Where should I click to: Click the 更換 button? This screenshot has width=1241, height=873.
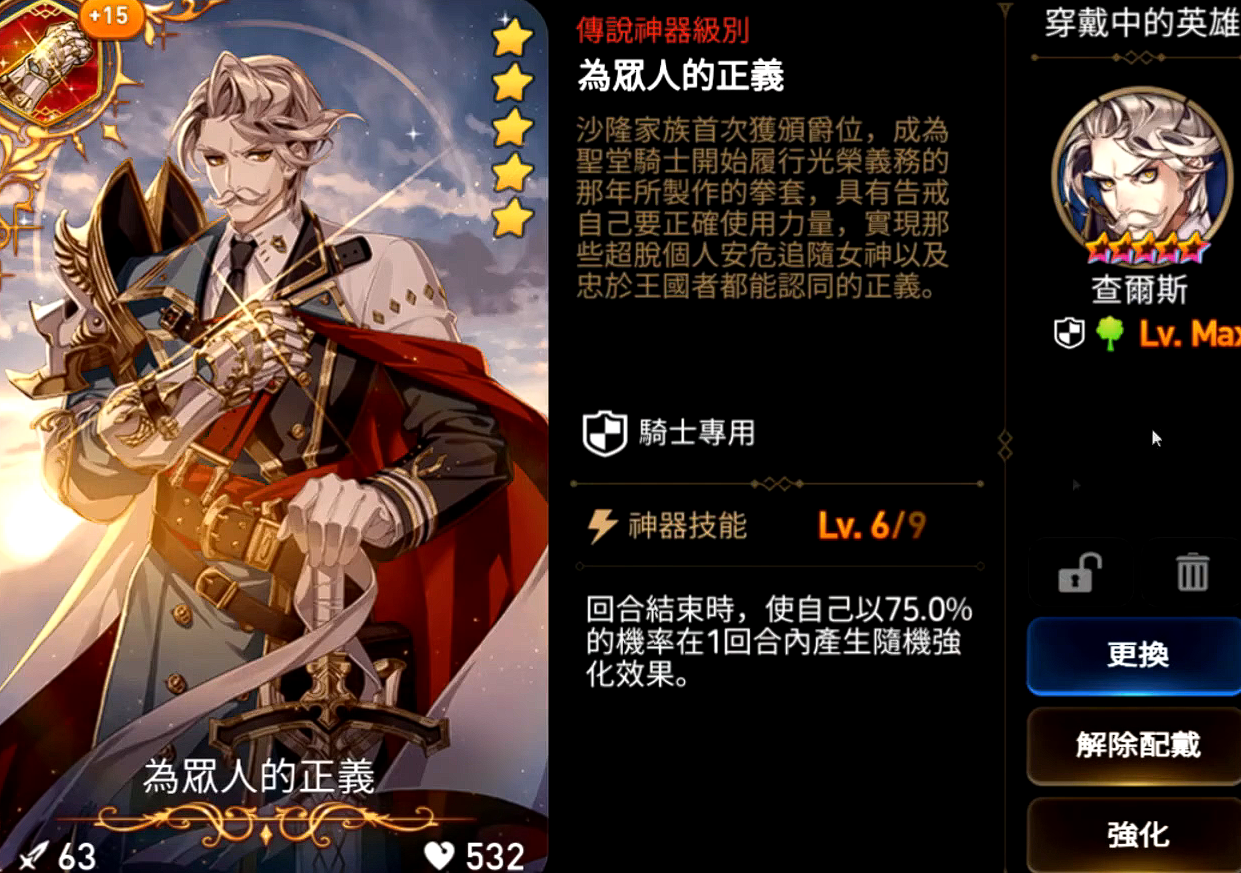pyautogui.click(x=1138, y=655)
